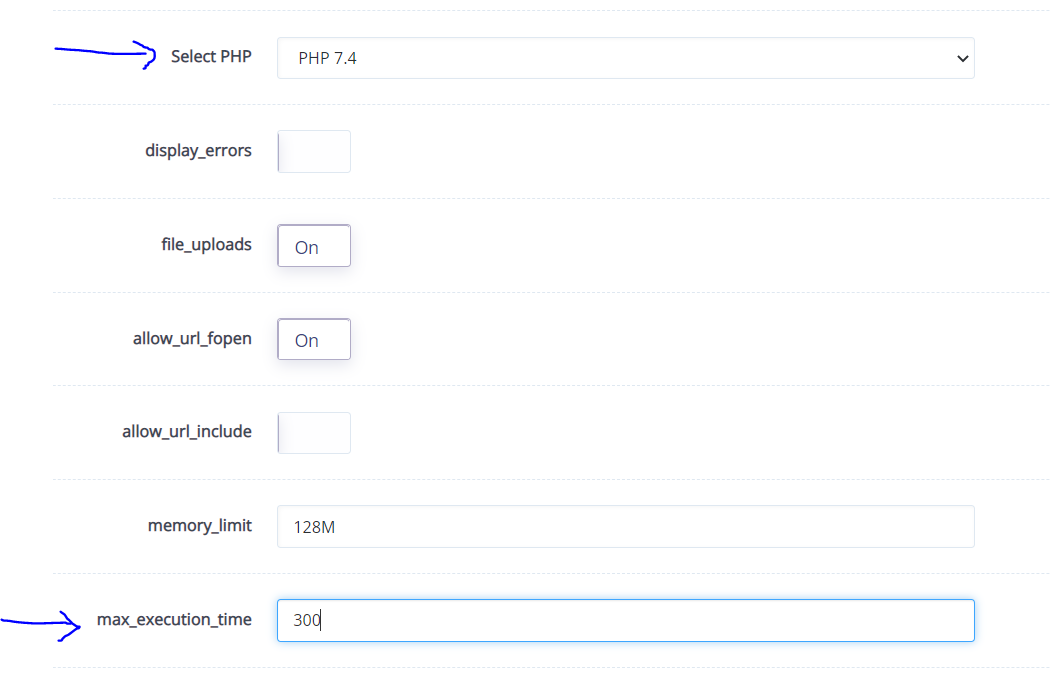Click the display_errors label
This screenshot has height=688, width=1050.
[199, 150]
